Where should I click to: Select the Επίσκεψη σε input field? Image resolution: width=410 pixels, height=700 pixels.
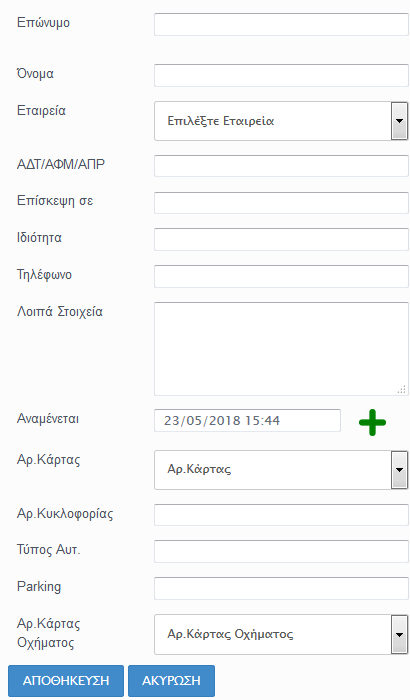(281, 203)
